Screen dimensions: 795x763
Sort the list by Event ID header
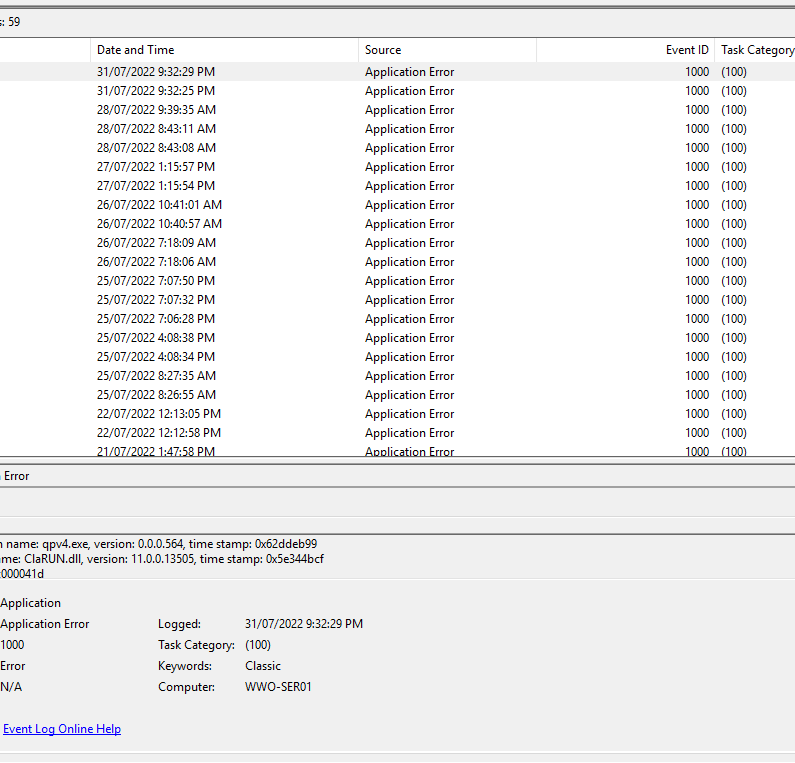coord(687,50)
